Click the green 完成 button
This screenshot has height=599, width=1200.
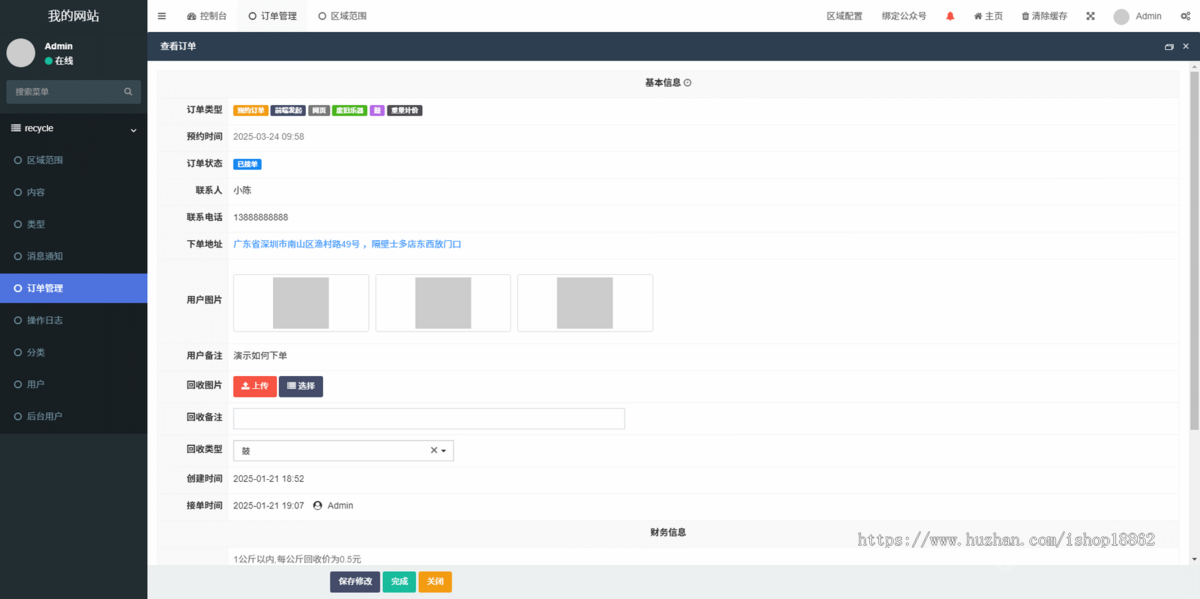[x=399, y=582]
